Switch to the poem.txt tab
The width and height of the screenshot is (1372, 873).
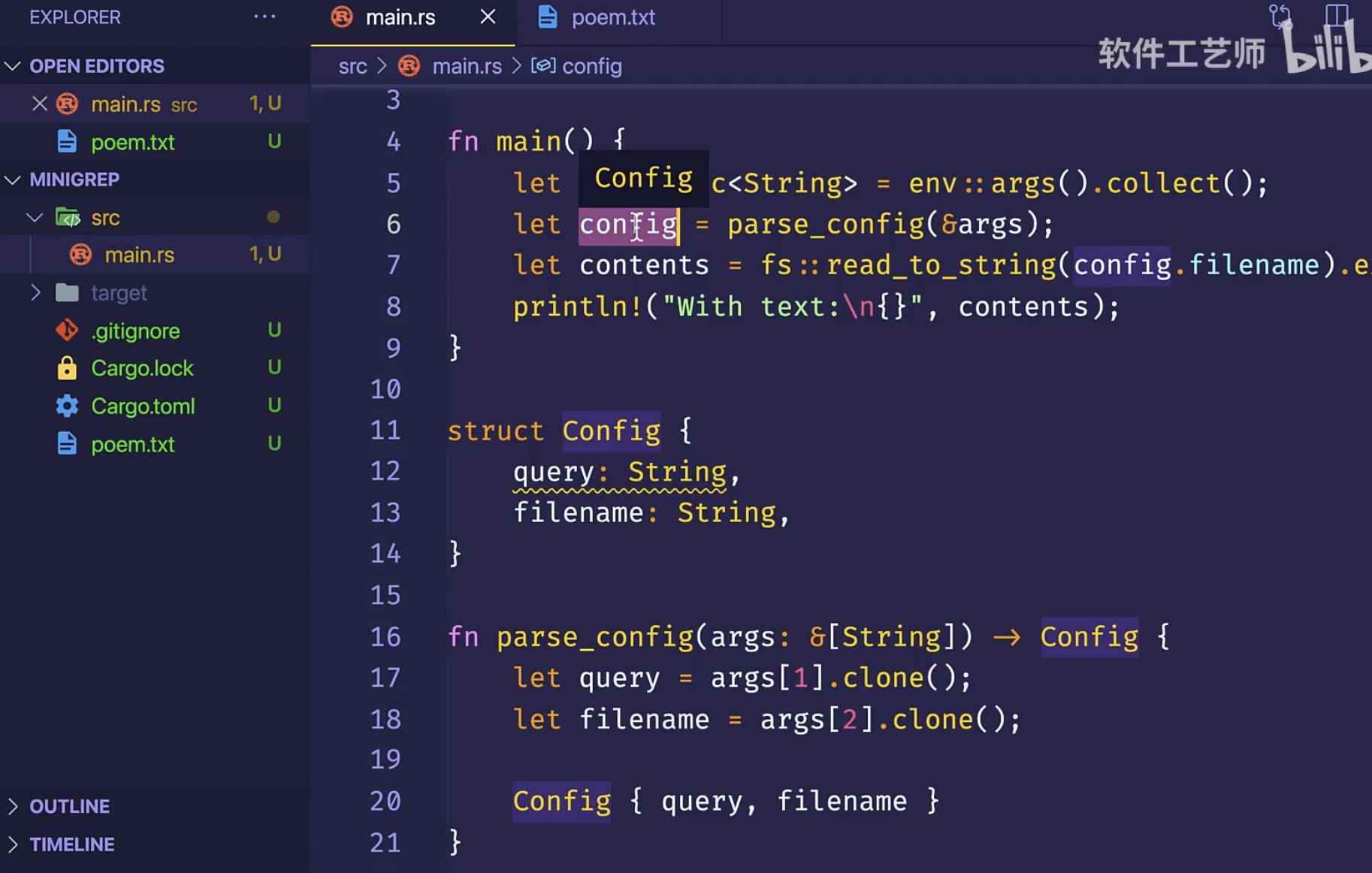click(x=612, y=17)
